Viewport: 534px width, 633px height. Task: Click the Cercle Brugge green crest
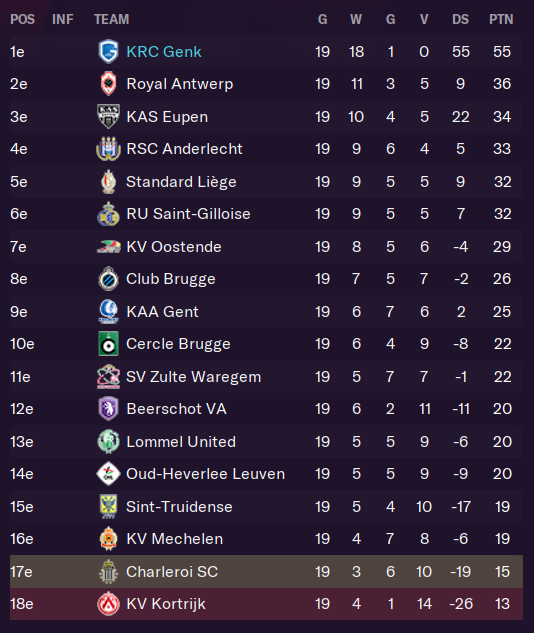tap(108, 344)
